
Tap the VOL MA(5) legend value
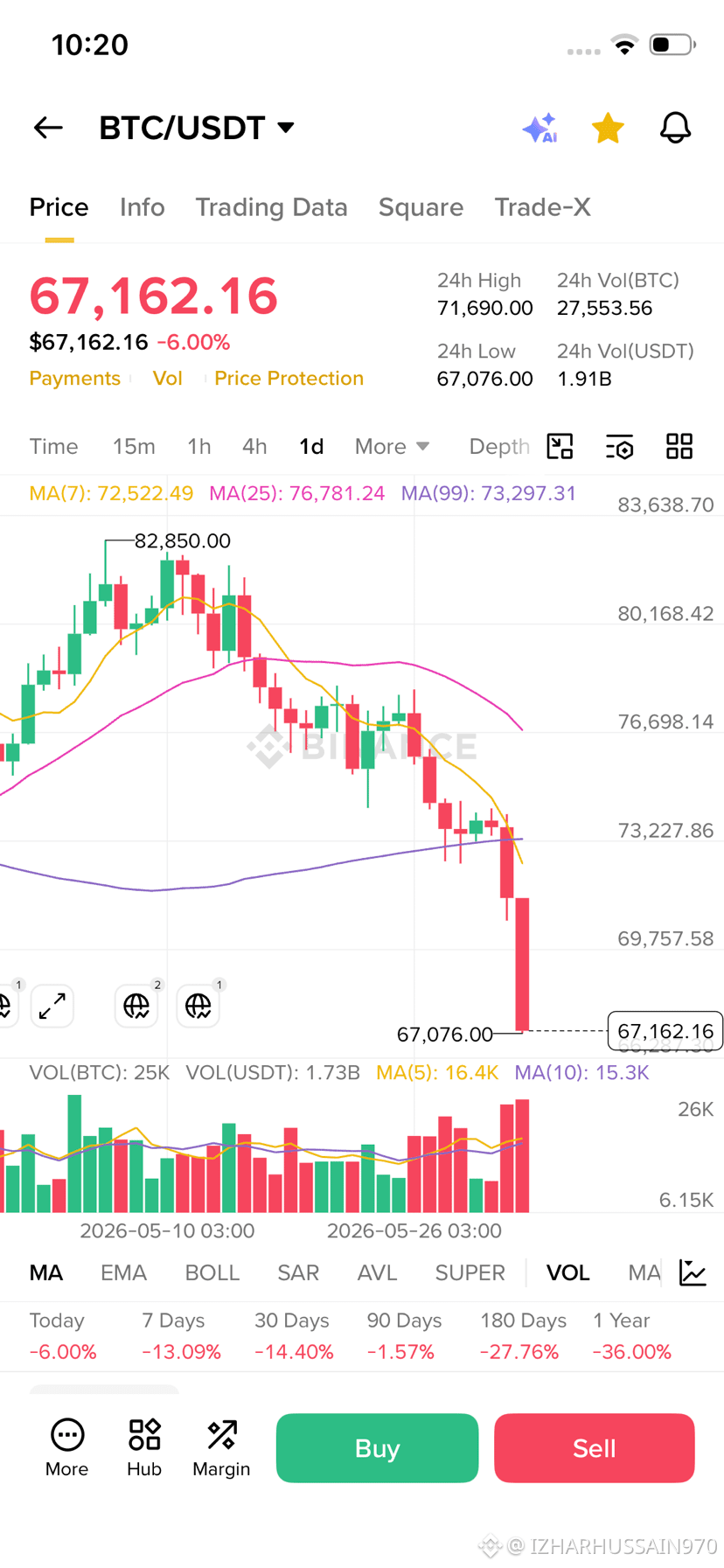click(x=437, y=1072)
